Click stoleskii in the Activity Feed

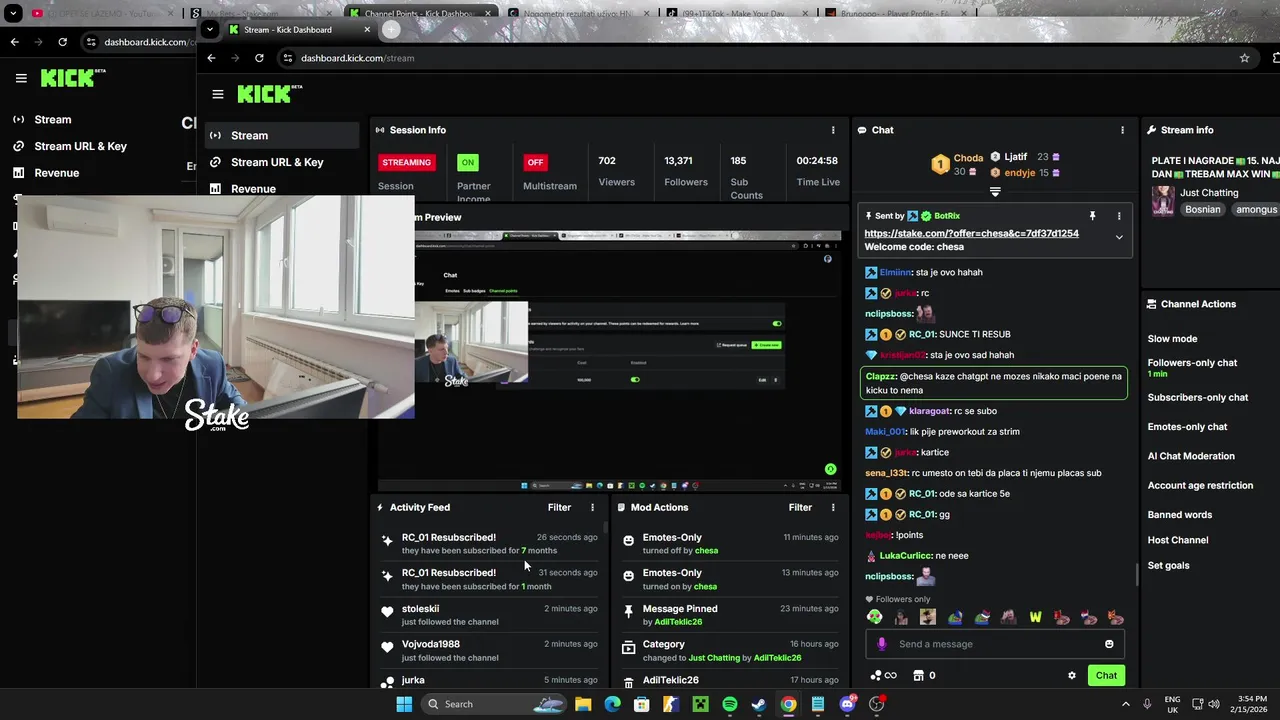(420, 608)
